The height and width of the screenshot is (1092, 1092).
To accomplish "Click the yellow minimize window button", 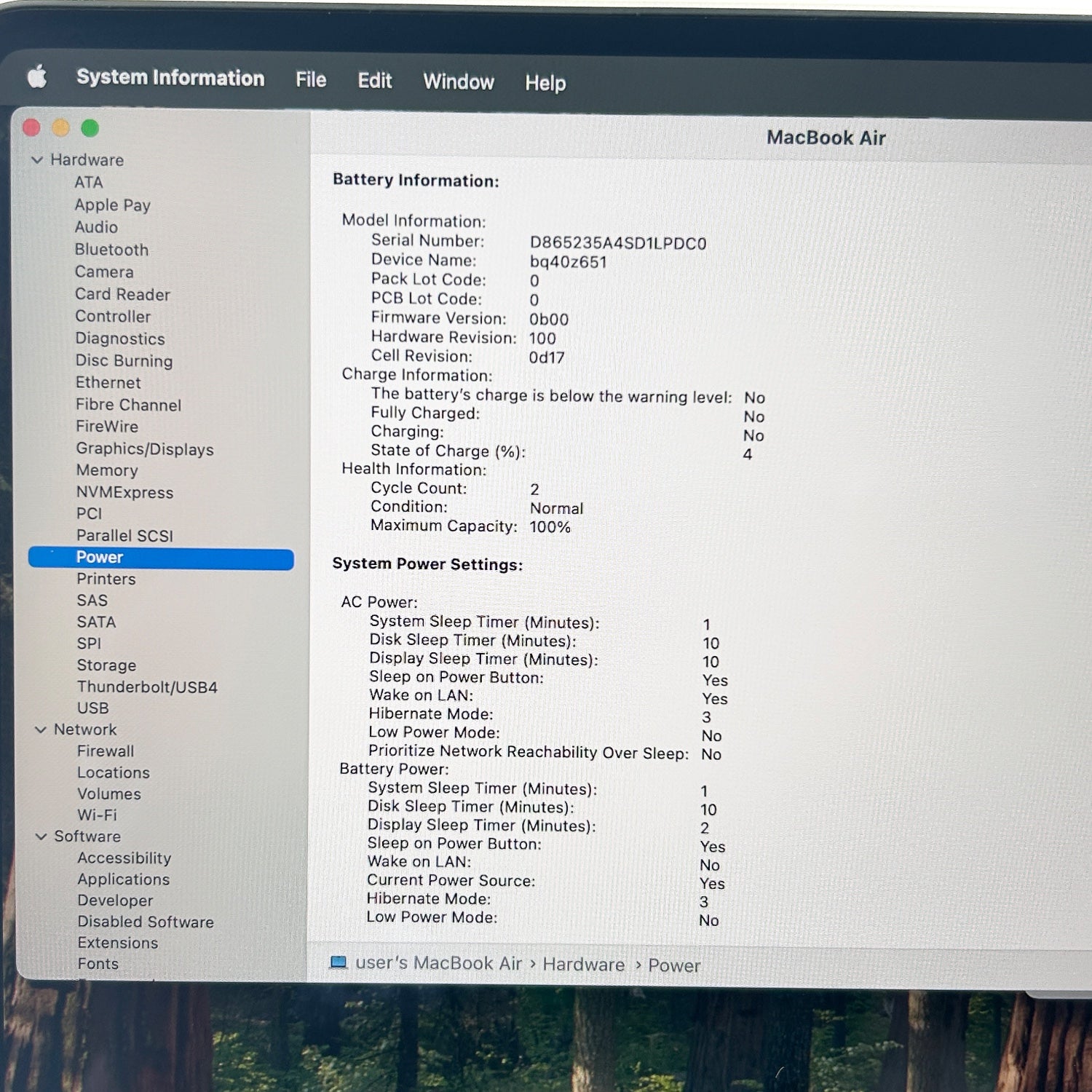I will (61, 128).
